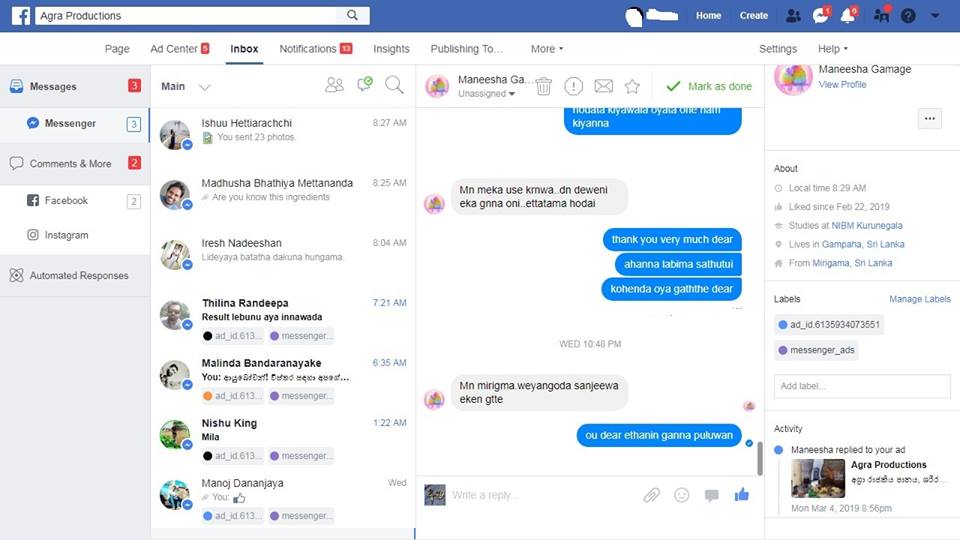Click the messenger_ads label in Labels panel
The height and width of the screenshot is (540, 960).
click(816, 350)
